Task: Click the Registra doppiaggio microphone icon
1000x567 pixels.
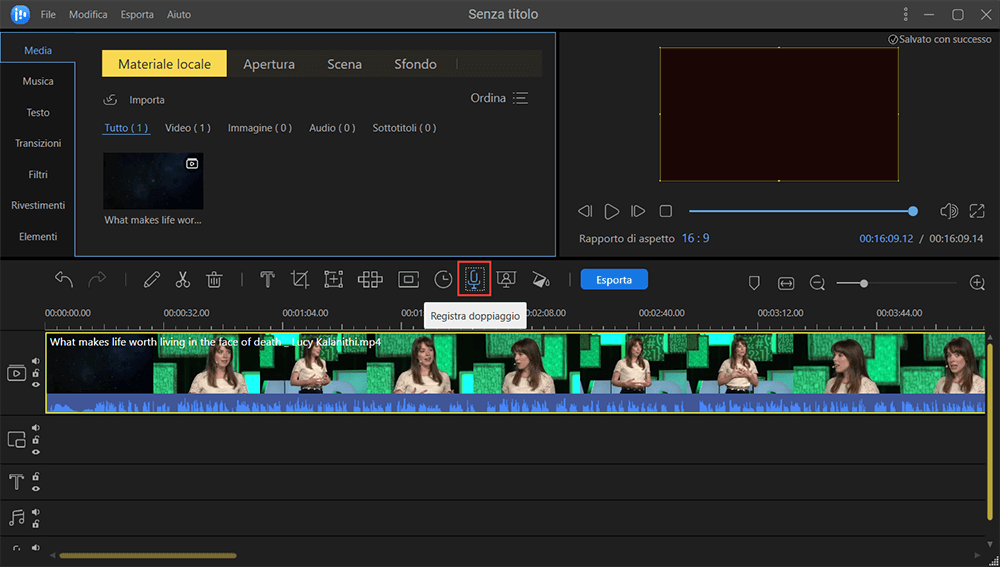Action: point(474,280)
